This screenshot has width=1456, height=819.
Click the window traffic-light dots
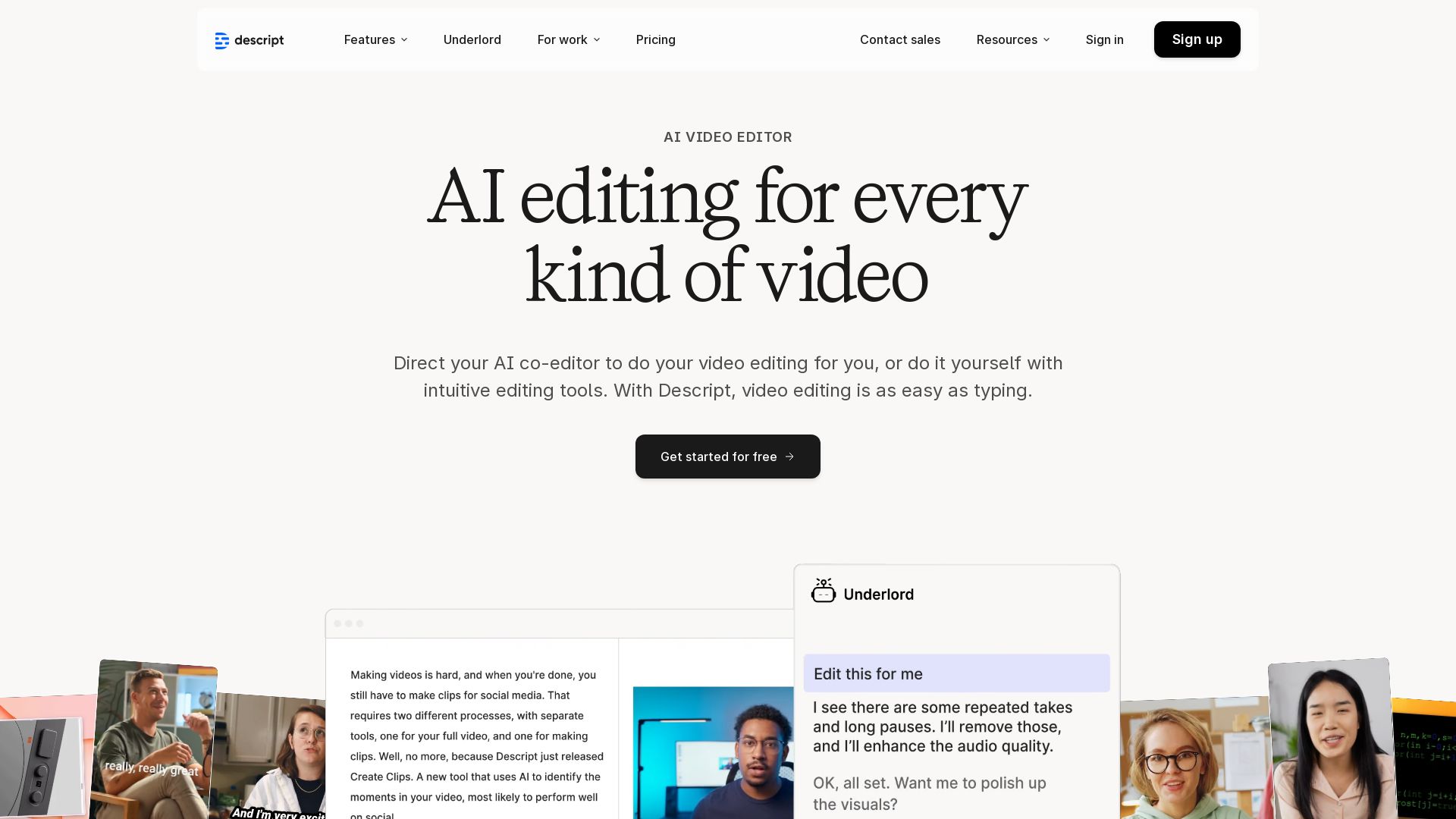[x=349, y=623]
